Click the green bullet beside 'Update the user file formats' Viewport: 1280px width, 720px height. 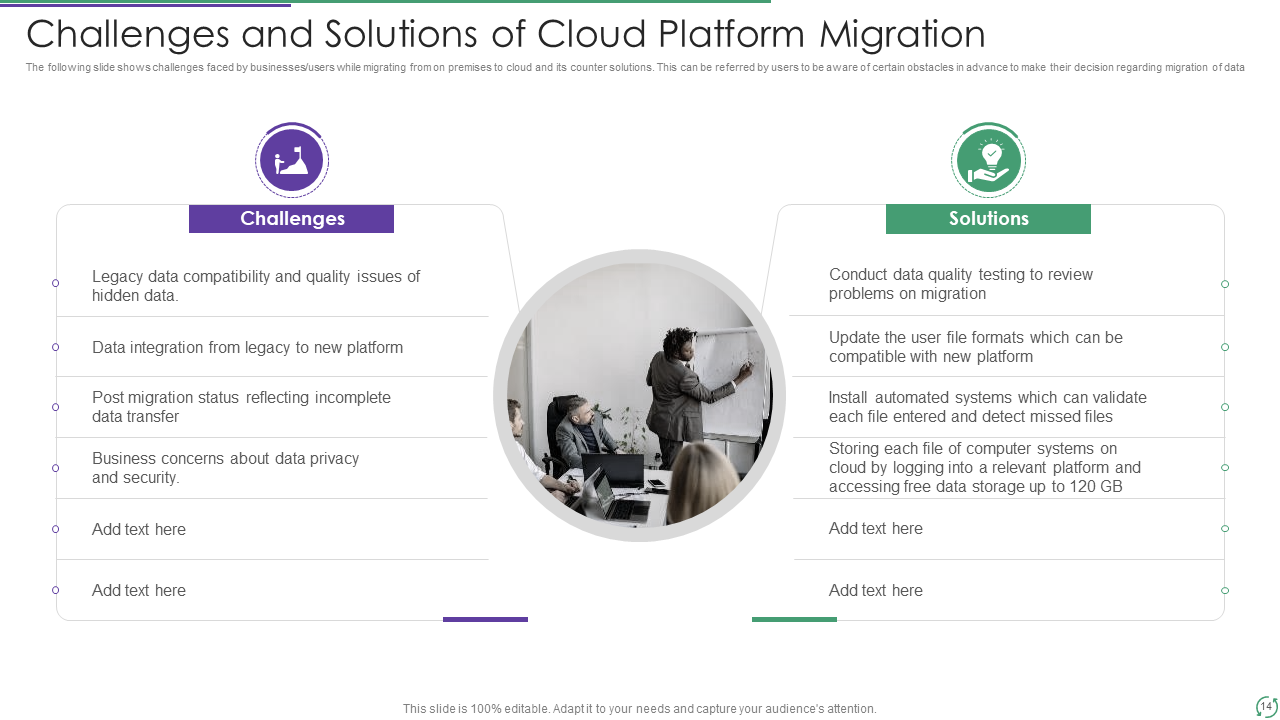[x=1225, y=347]
